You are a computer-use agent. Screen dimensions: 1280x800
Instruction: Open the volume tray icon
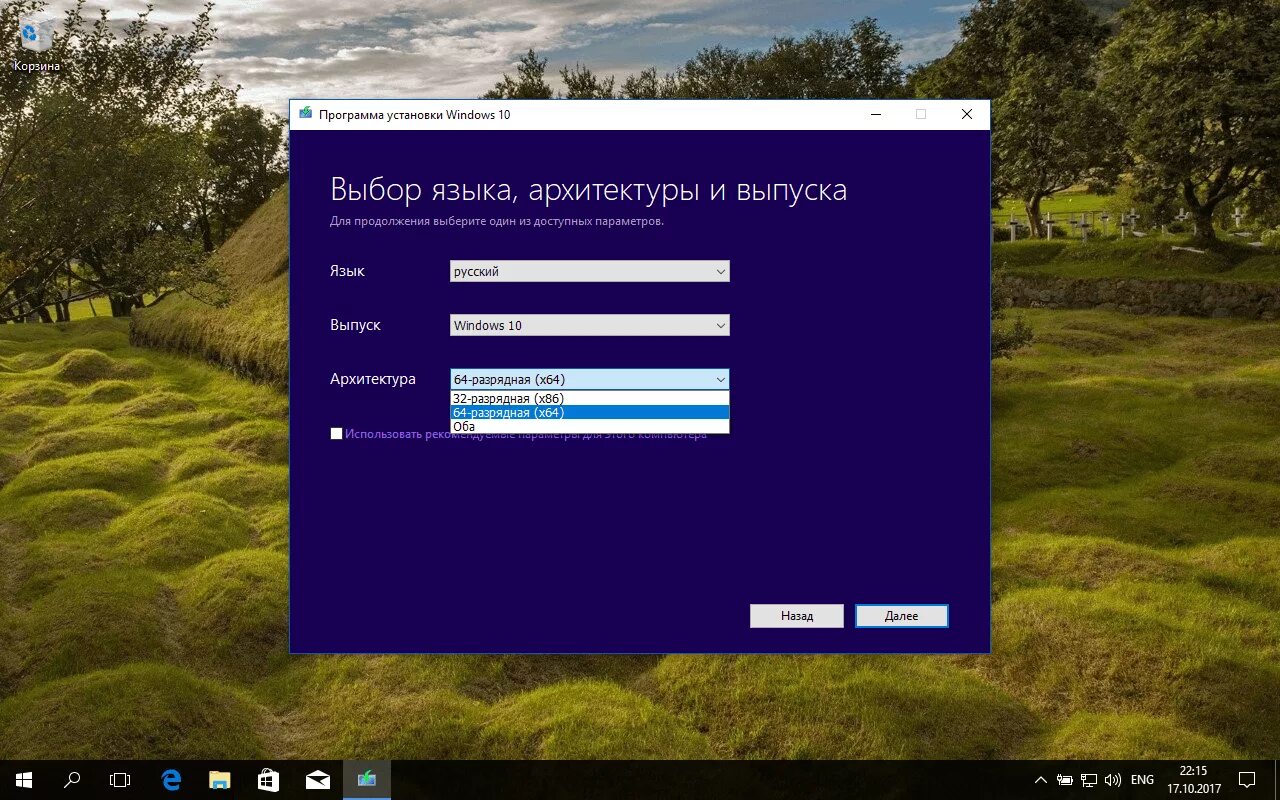point(1113,780)
